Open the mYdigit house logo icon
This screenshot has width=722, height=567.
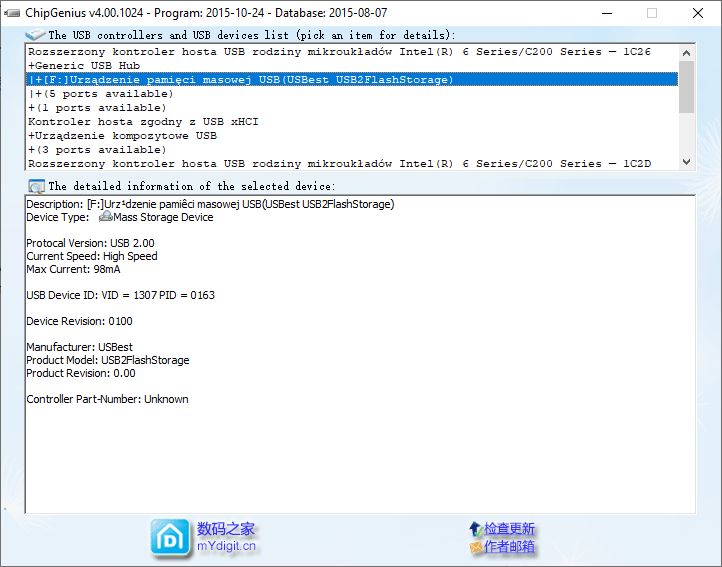click(170, 538)
